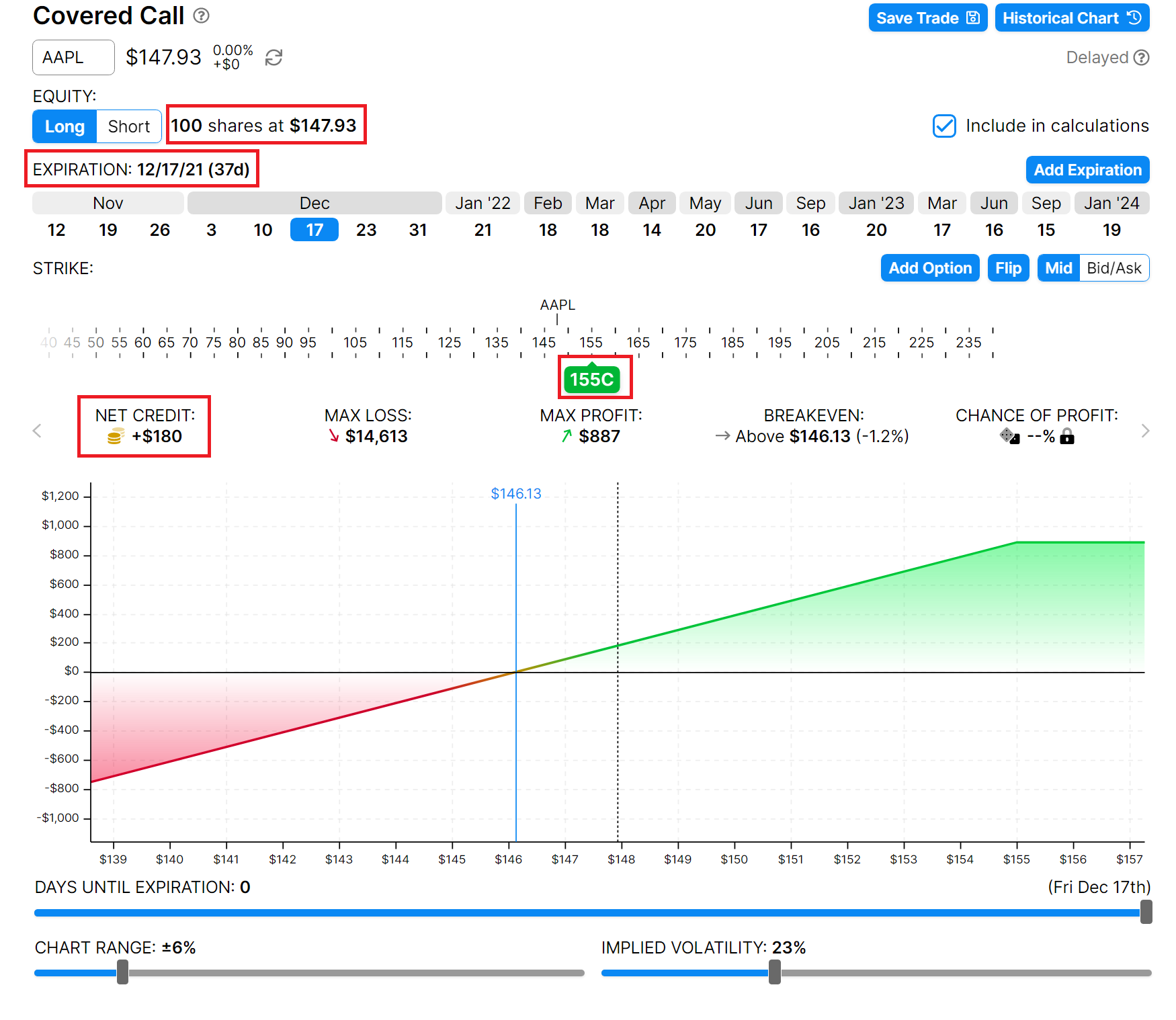Click the refresh price icon beside $147.93
The width and height of the screenshot is (1176, 1020).
[x=274, y=58]
